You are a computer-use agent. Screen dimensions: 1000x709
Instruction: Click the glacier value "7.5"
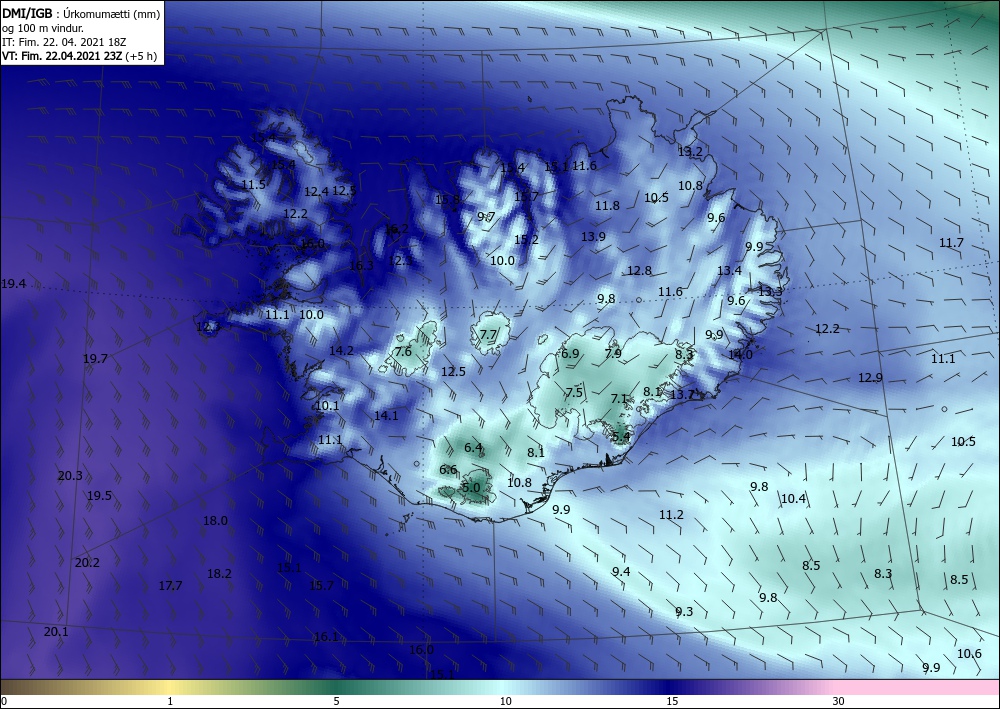574,393
